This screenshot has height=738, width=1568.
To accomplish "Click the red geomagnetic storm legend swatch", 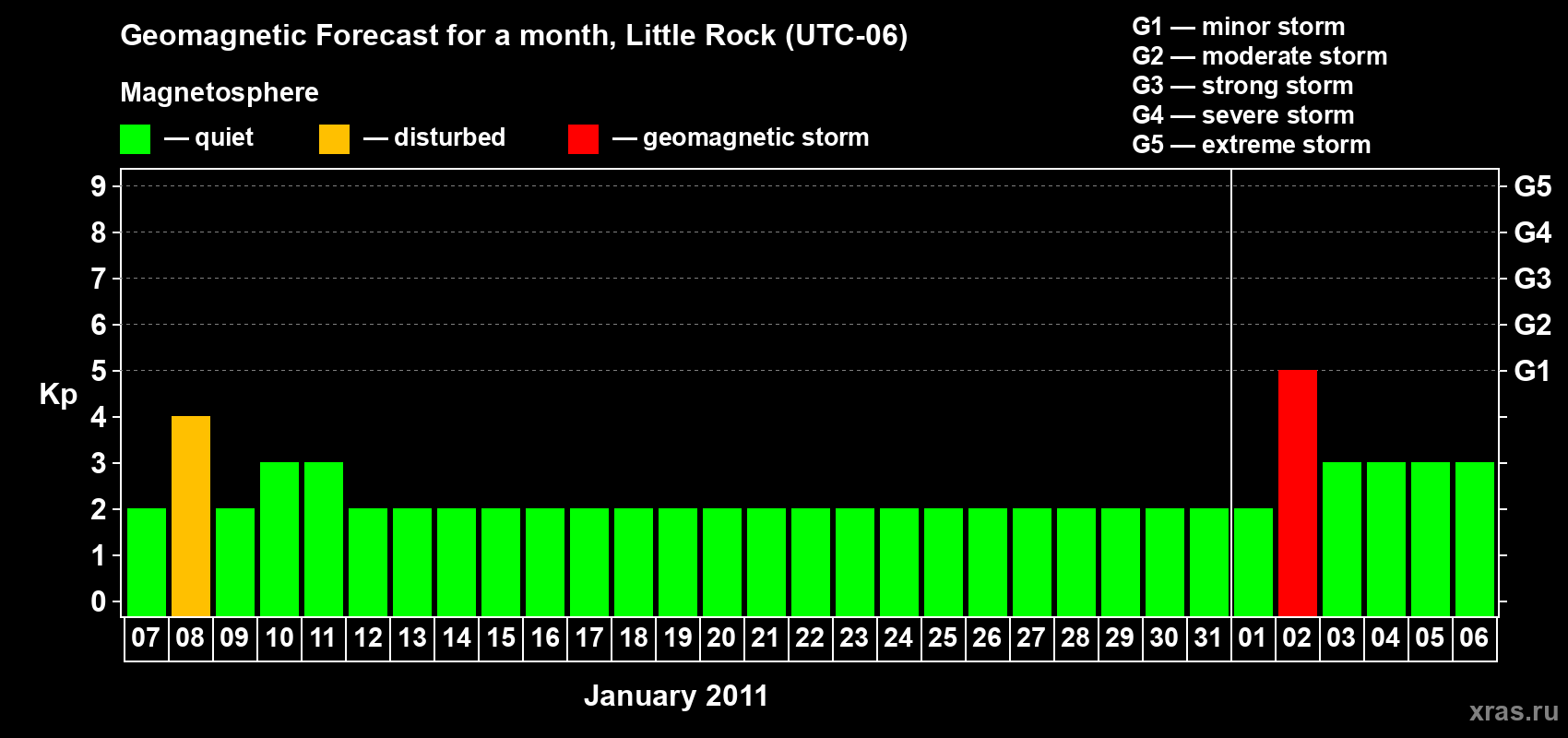I will [x=583, y=139].
